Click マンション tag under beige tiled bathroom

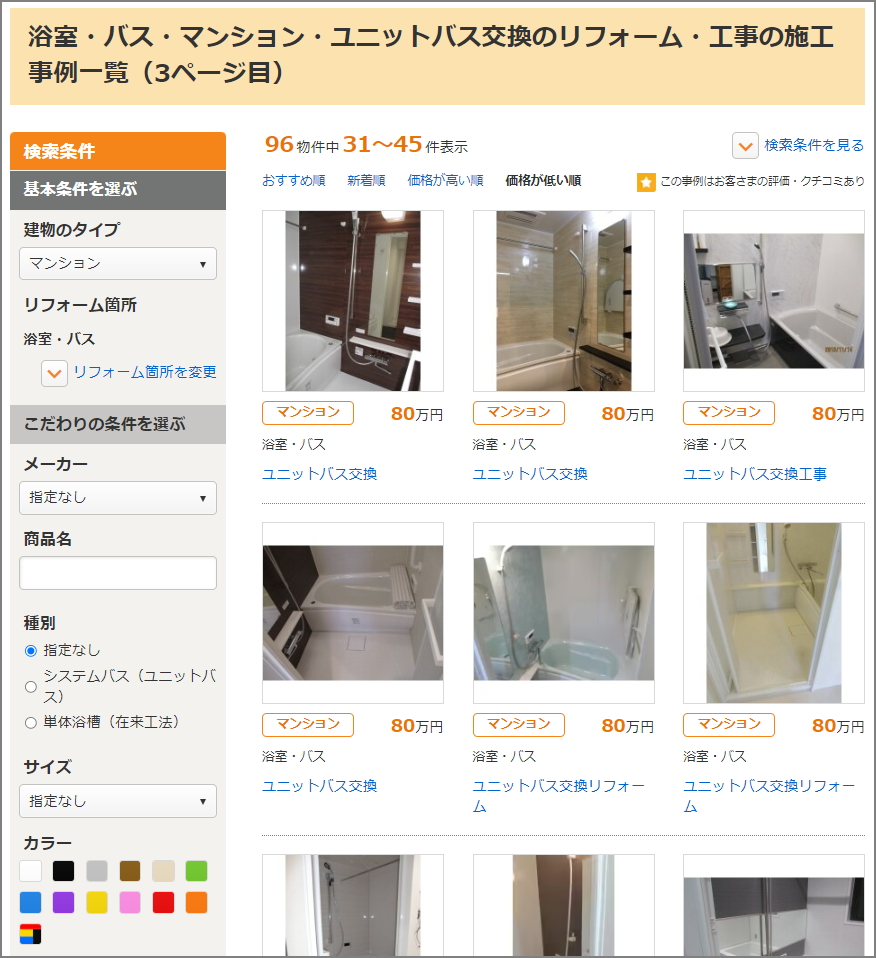519,412
